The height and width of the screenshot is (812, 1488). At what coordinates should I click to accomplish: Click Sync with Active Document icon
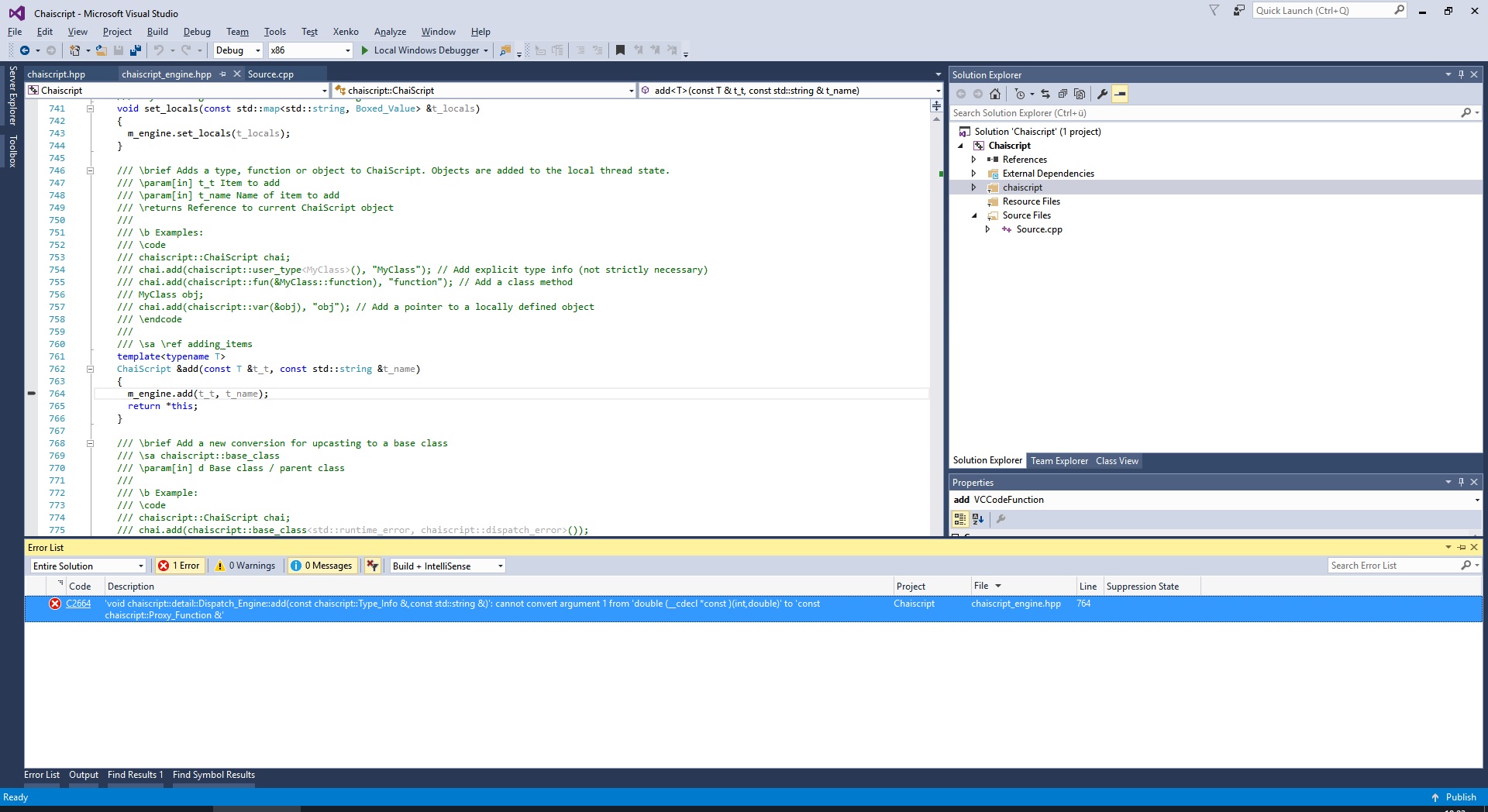(1045, 94)
